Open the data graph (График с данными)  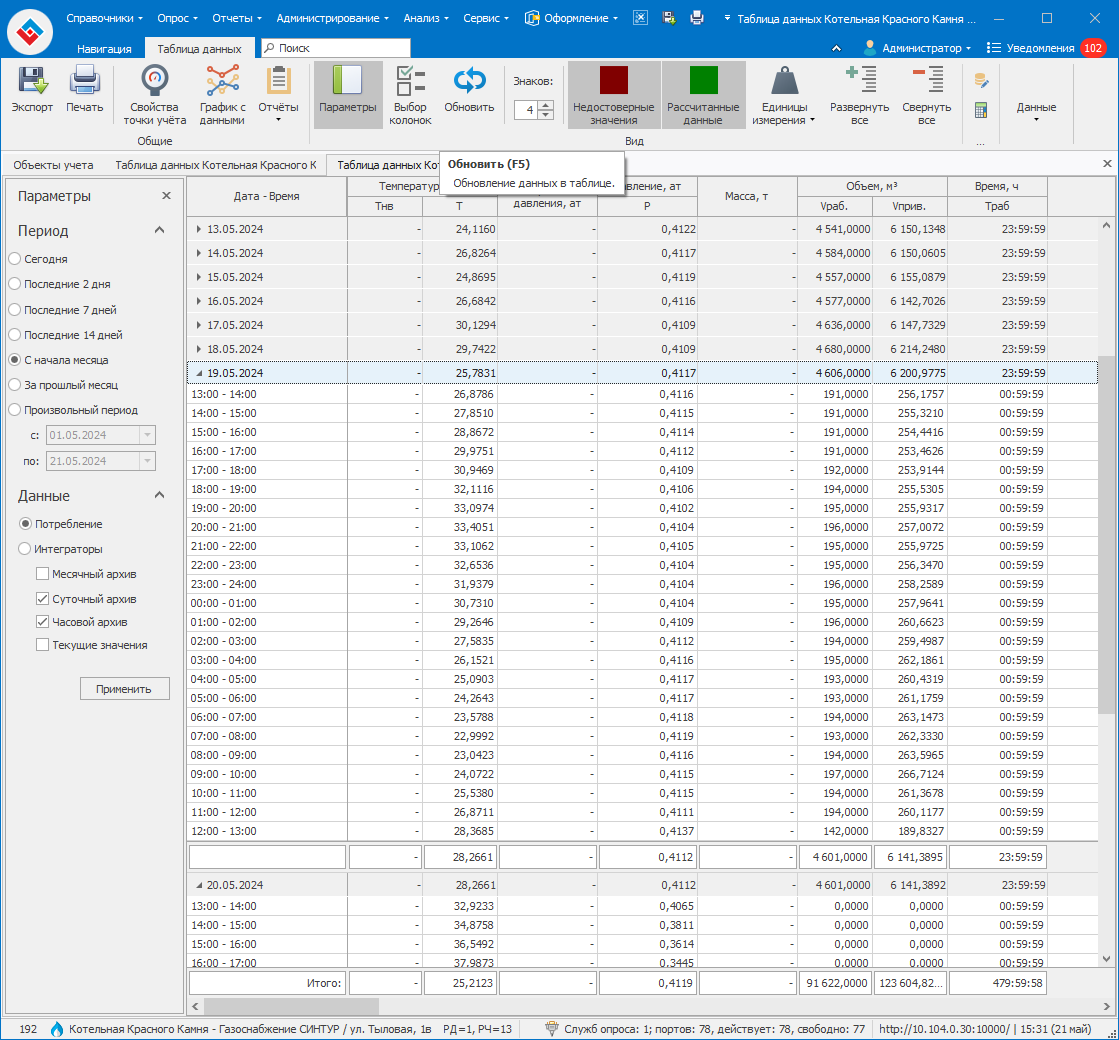[222, 94]
